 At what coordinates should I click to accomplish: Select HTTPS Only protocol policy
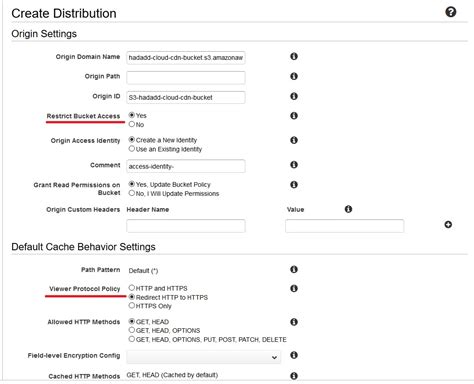pyautogui.click(x=132, y=305)
